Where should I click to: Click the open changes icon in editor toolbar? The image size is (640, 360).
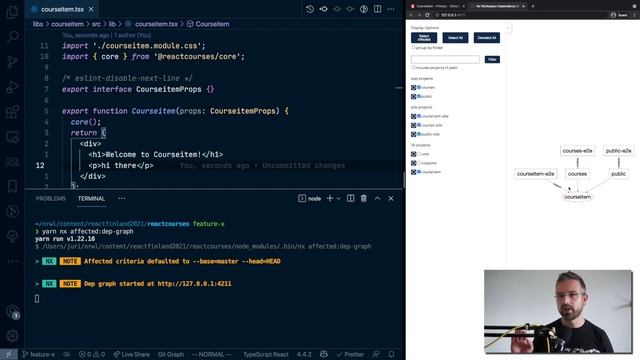323,9
